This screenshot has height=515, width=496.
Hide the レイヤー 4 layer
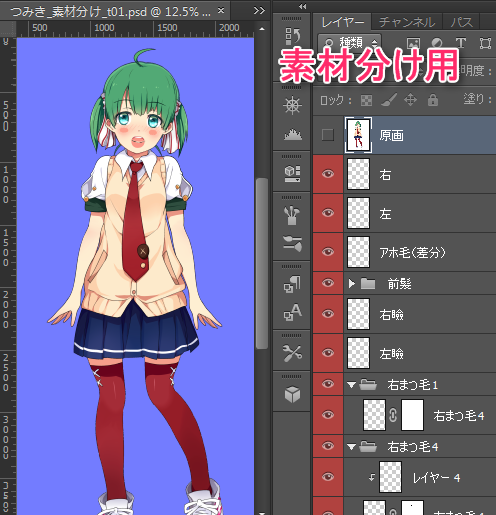pyautogui.click(x=328, y=477)
